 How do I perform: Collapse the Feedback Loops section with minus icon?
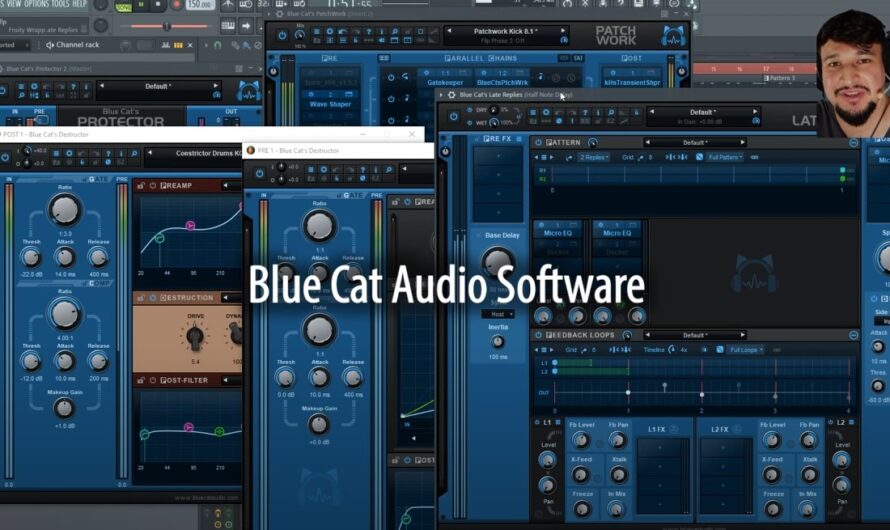[853, 336]
